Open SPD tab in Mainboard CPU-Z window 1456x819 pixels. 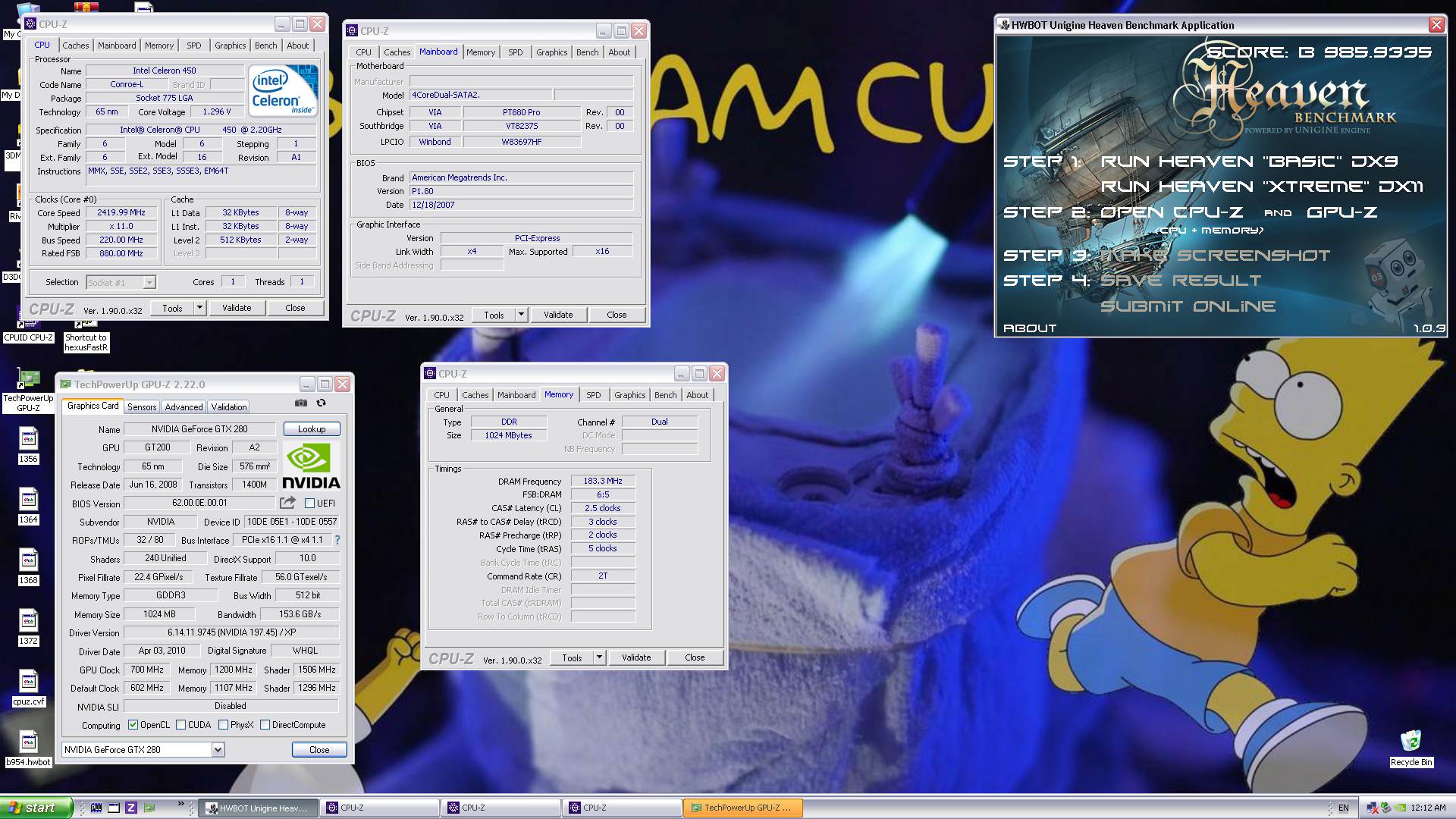[516, 52]
